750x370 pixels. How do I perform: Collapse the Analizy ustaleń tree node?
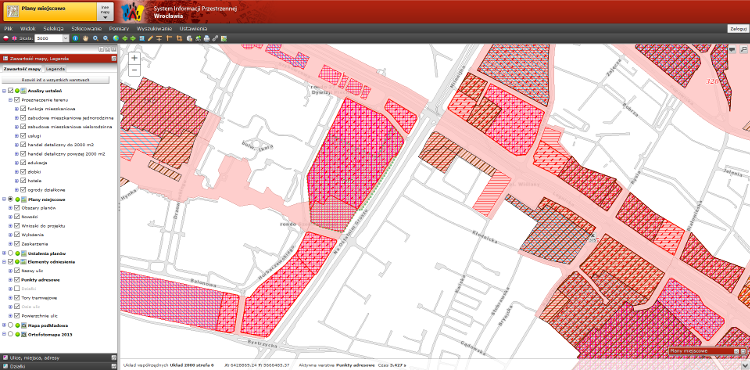(x=4, y=91)
